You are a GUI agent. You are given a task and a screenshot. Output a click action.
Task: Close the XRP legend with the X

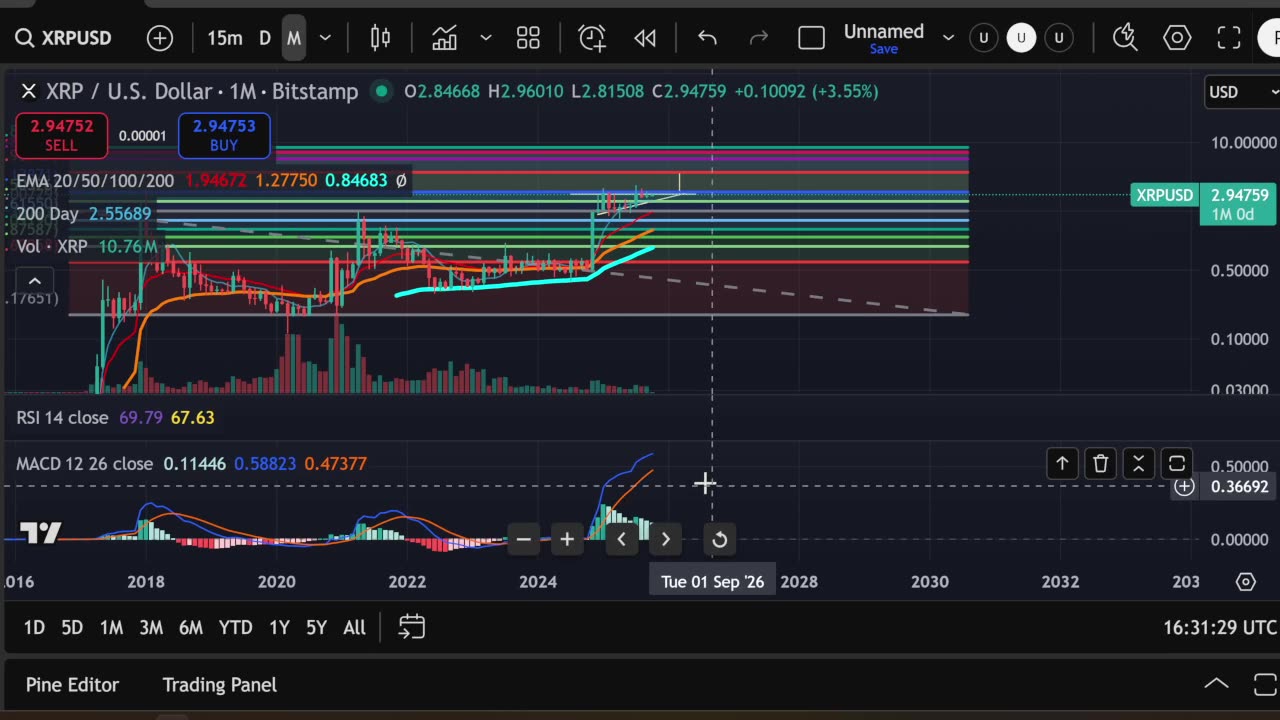29,91
